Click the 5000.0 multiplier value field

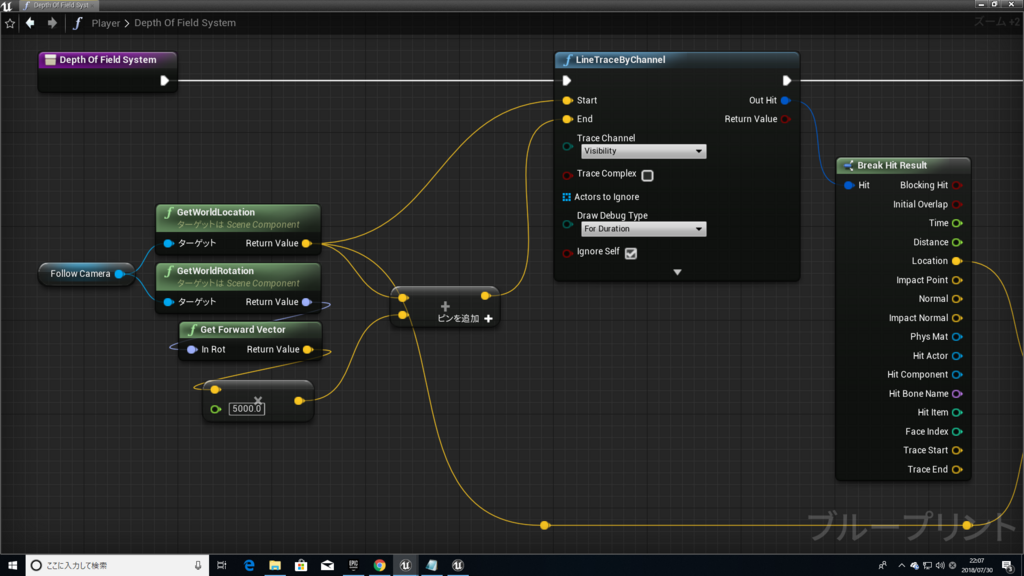(x=246, y=409)
